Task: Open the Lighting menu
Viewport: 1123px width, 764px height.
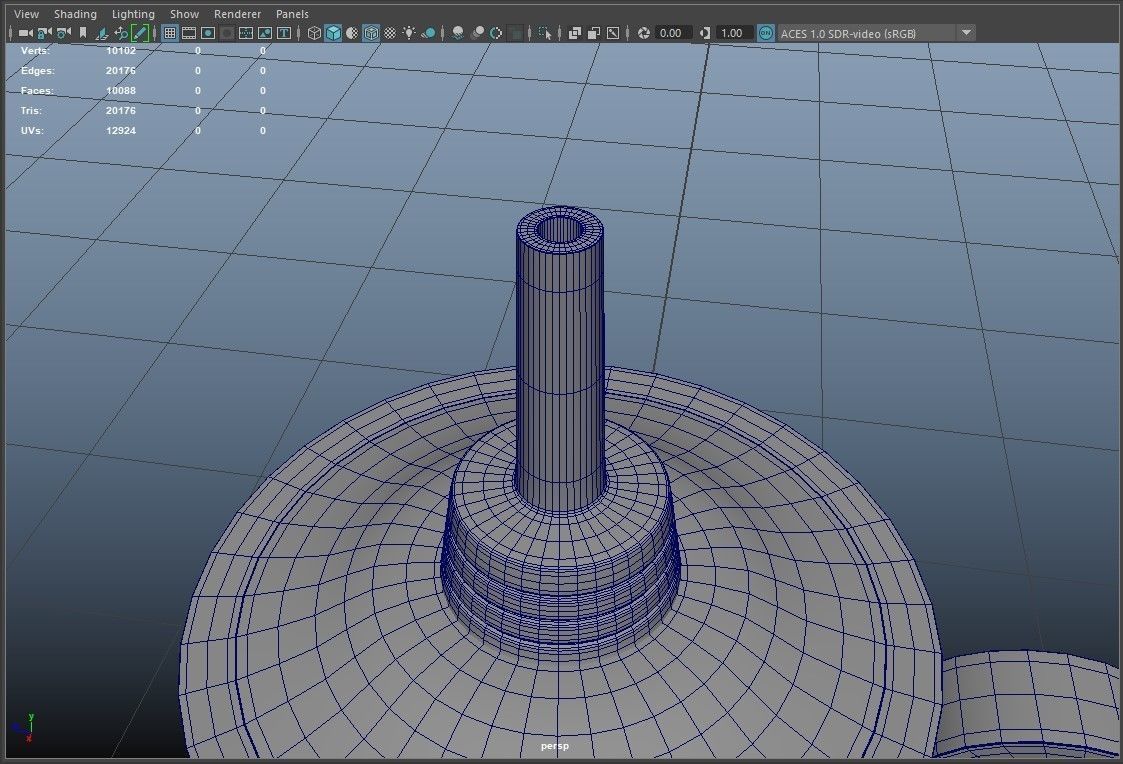Action: click(x=133, y=14)
